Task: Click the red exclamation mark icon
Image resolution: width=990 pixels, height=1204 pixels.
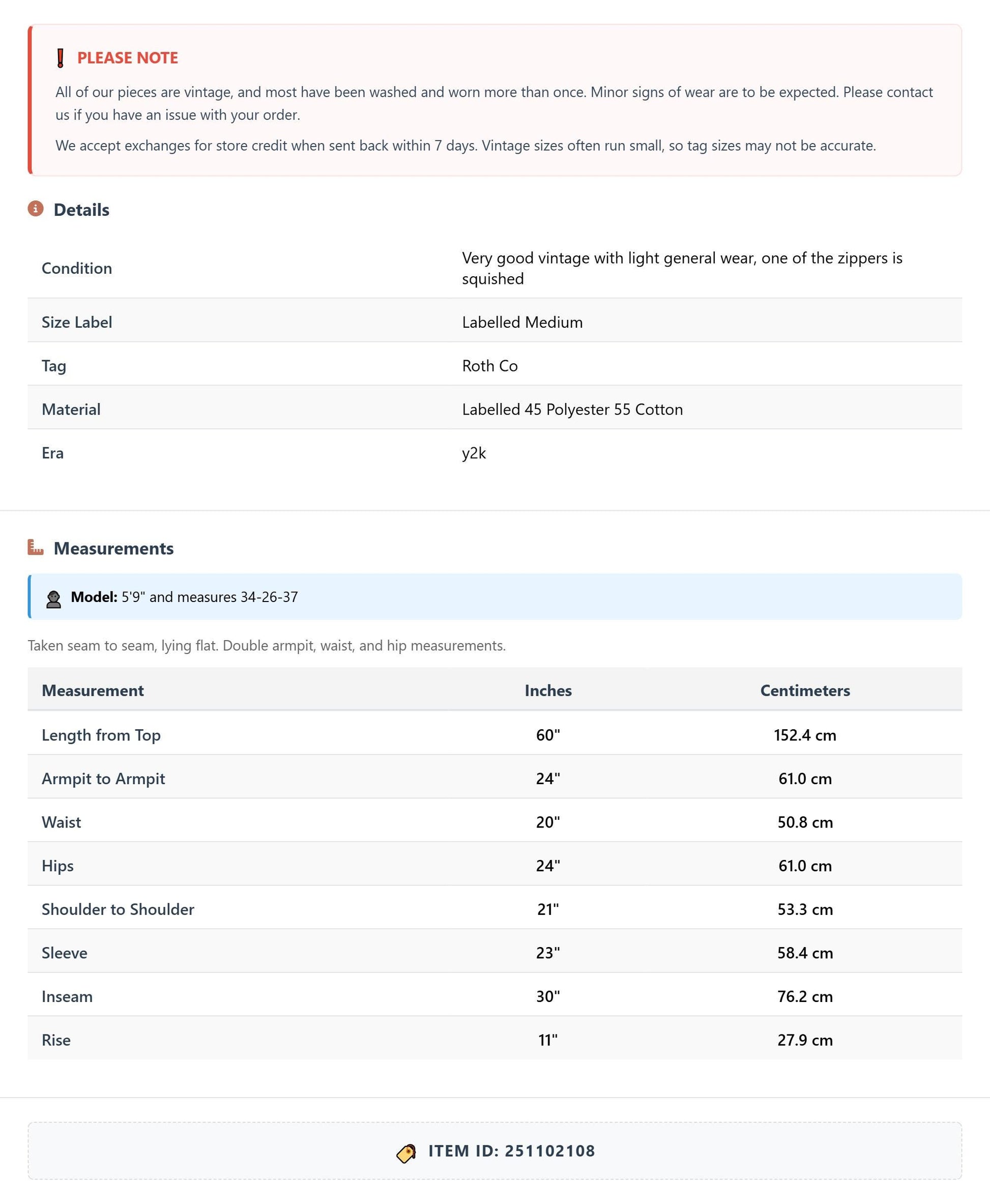Action: click(61, 58)
